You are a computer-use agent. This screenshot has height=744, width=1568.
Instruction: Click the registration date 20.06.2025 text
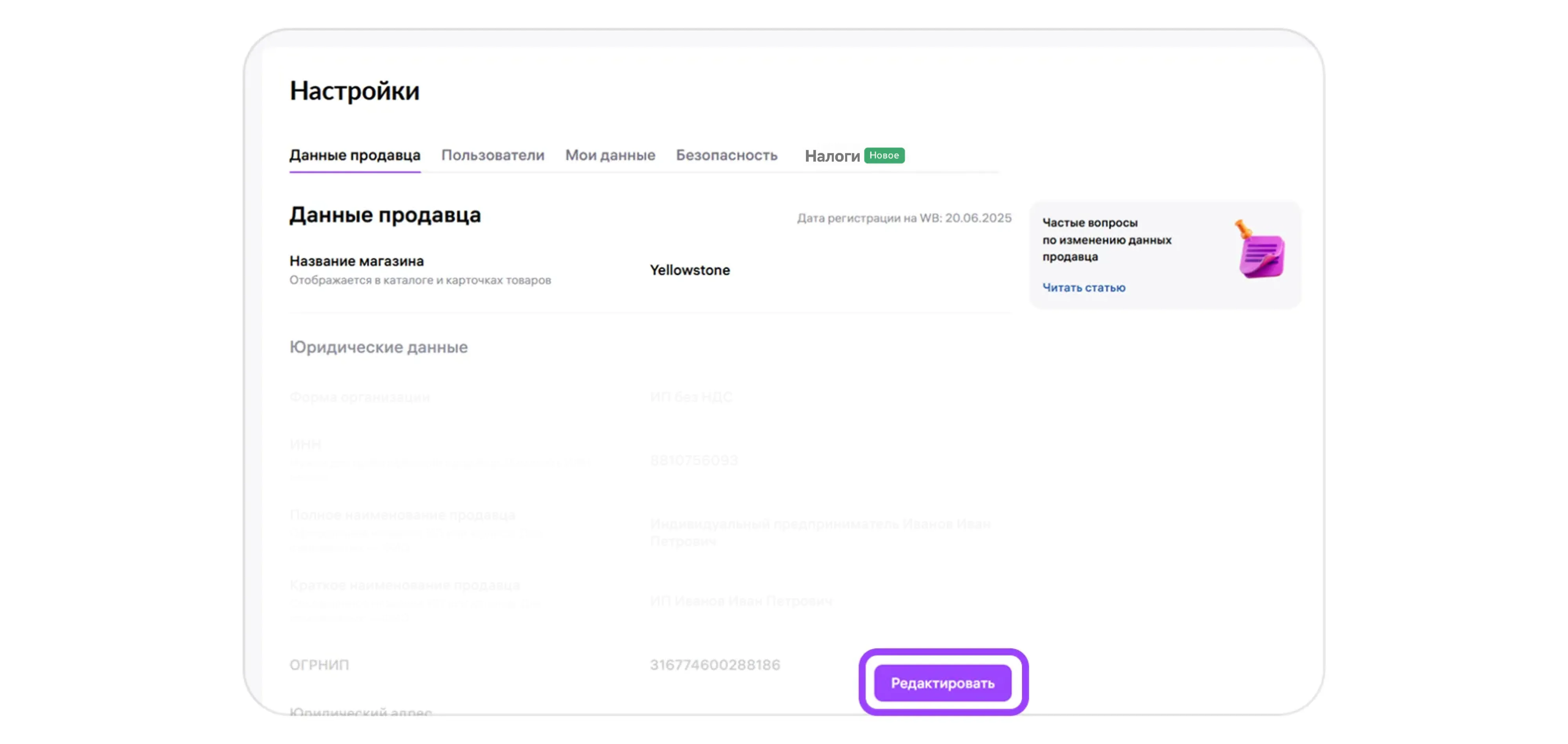[x=978, y=218]
